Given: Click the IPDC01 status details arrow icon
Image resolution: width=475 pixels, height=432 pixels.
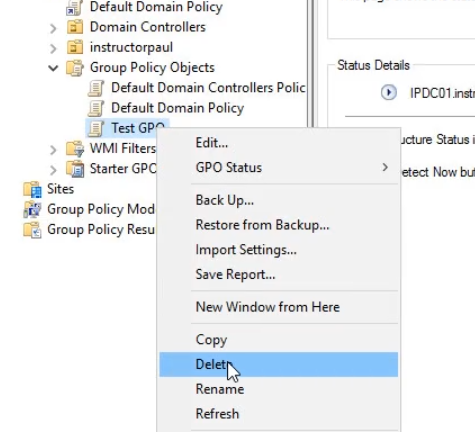Looking at the screenshot, I should point(389,92).
